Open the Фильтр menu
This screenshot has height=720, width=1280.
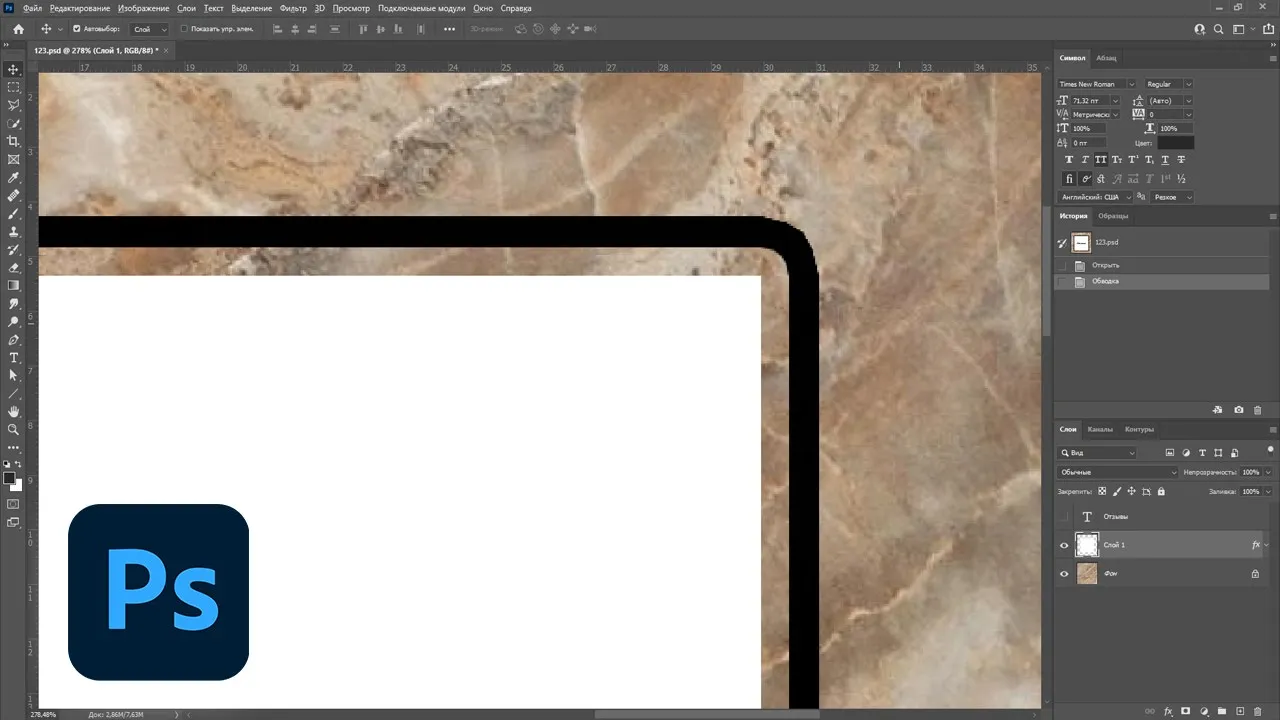point(293,8)
